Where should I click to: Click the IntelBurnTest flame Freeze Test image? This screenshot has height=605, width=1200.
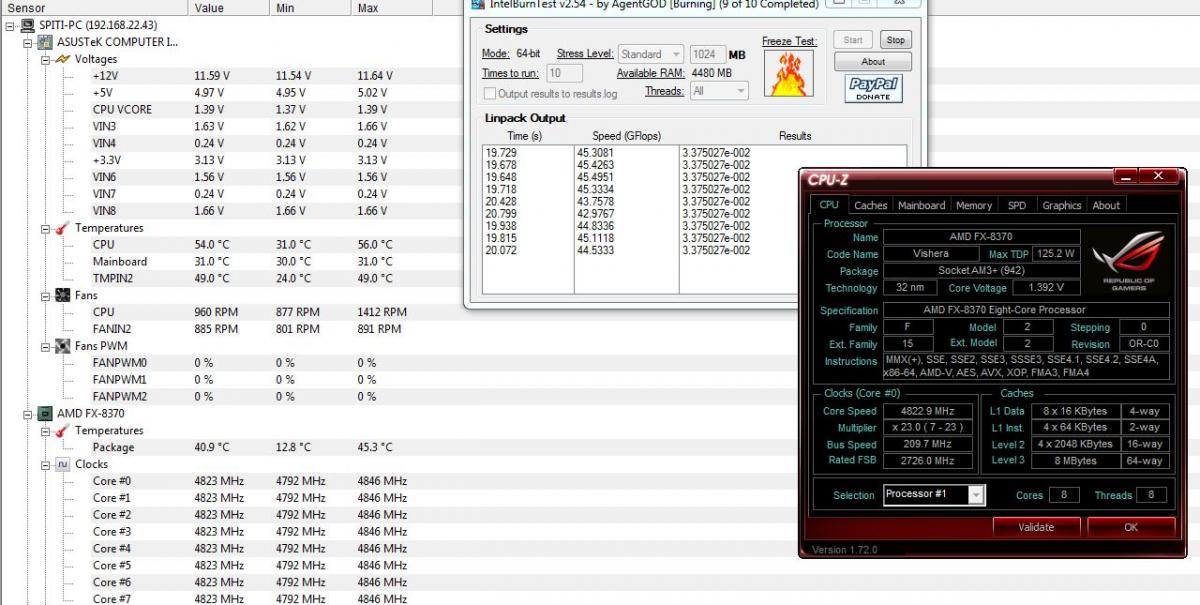point(789,73)
